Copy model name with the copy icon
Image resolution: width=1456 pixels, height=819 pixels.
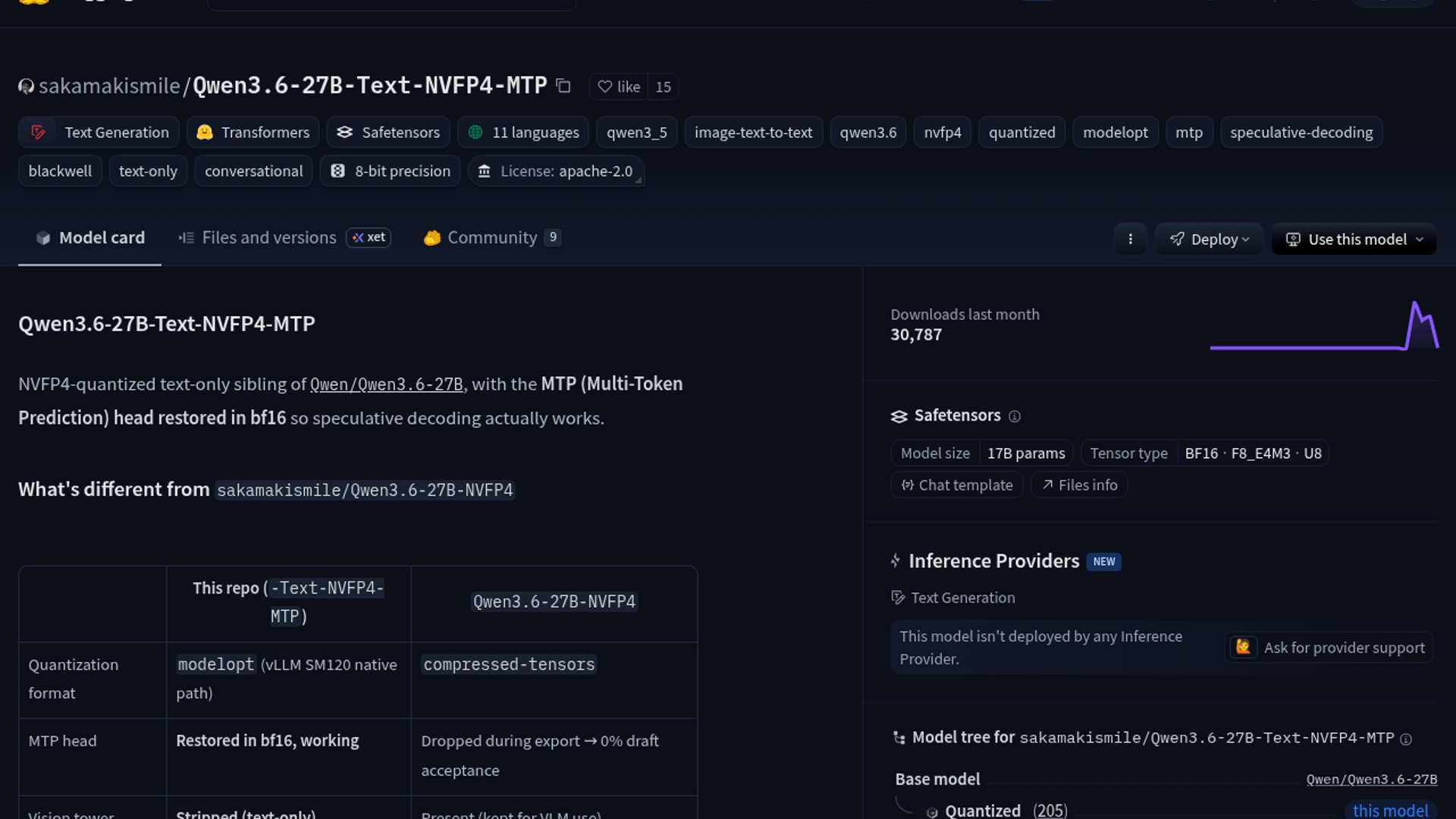pyautogui.click(x=563, y=86)
